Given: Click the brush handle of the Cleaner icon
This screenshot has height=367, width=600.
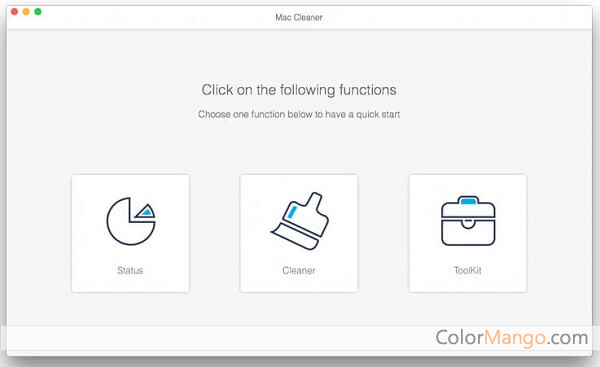Looking at the screenshot, I should point(315,201).
